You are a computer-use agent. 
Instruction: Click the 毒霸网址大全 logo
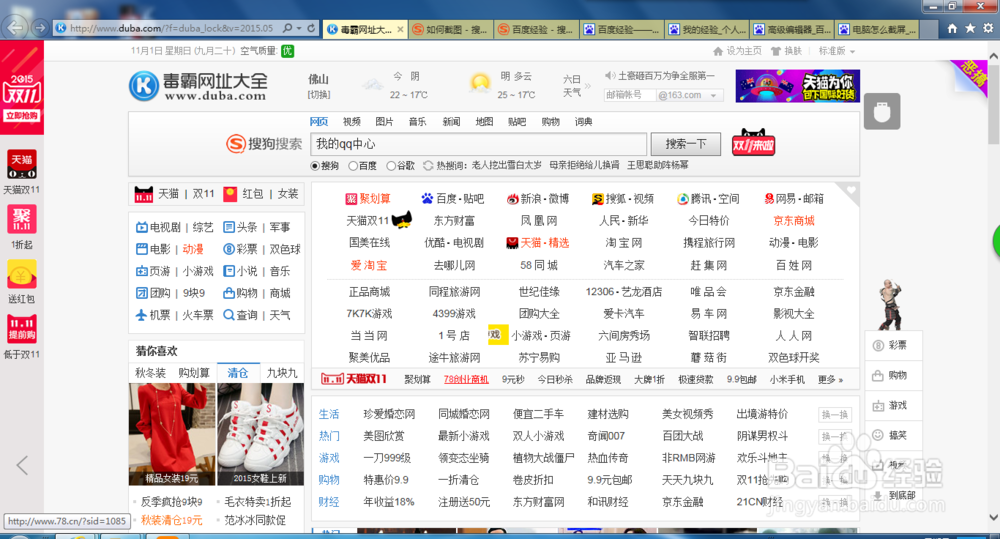click(x=198, y=86)
